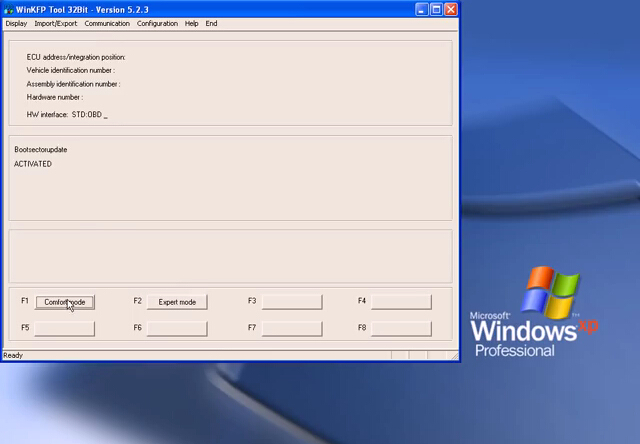This screenshot has height=444, width=640.
Task: Click the WinKFP Tool title bar text
Action: [x=82, y=9]
